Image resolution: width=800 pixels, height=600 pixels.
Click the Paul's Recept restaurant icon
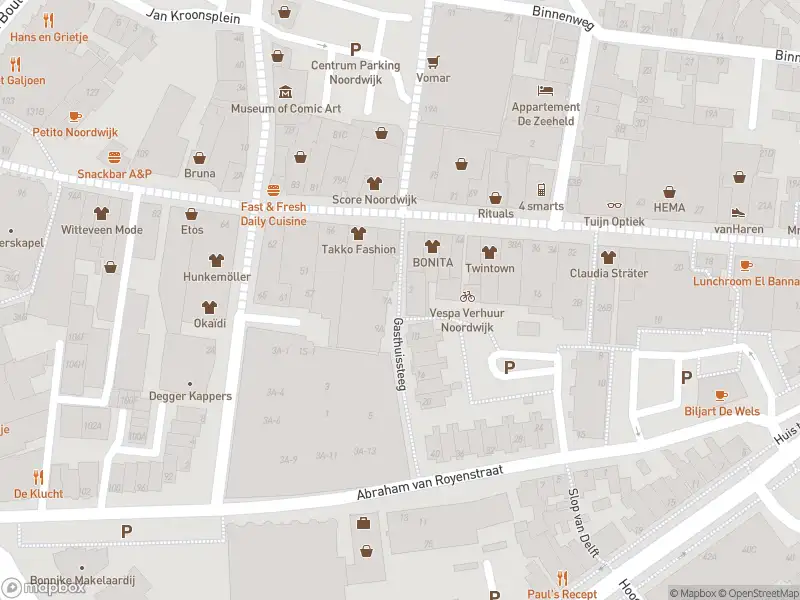(561, 578)
